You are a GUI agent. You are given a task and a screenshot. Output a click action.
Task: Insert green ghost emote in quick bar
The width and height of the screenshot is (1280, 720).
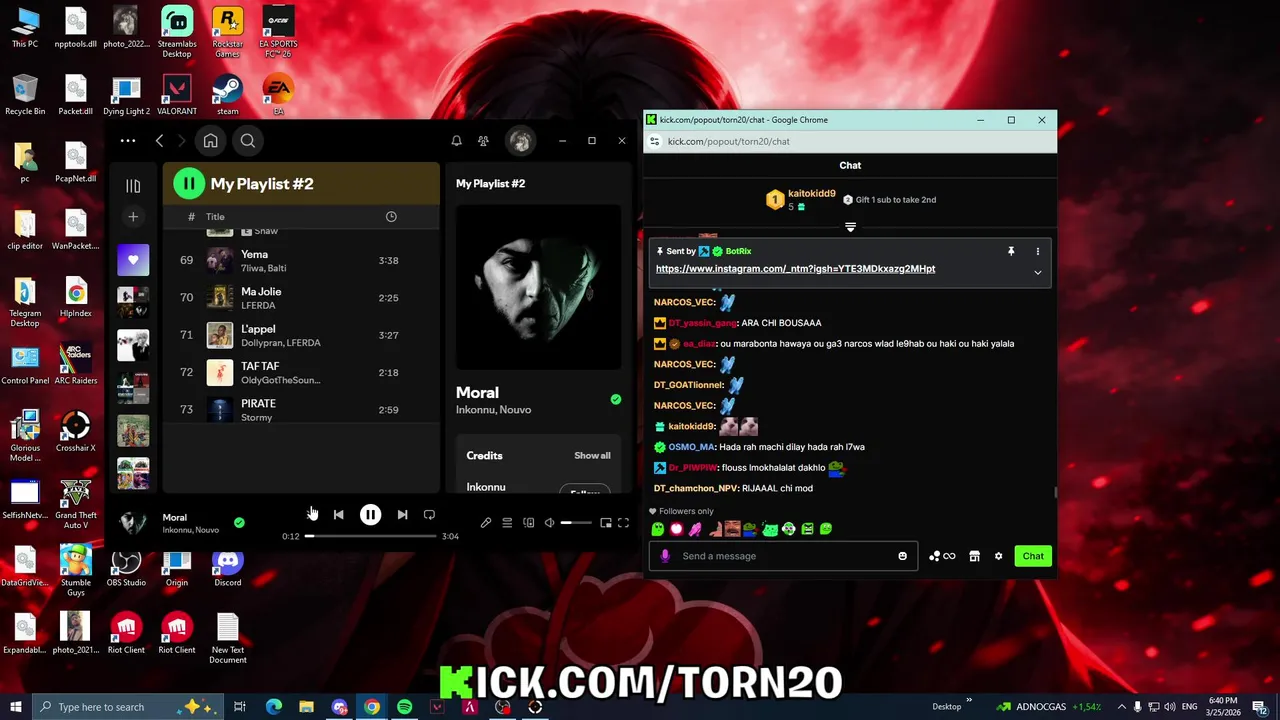coord(657,529)
